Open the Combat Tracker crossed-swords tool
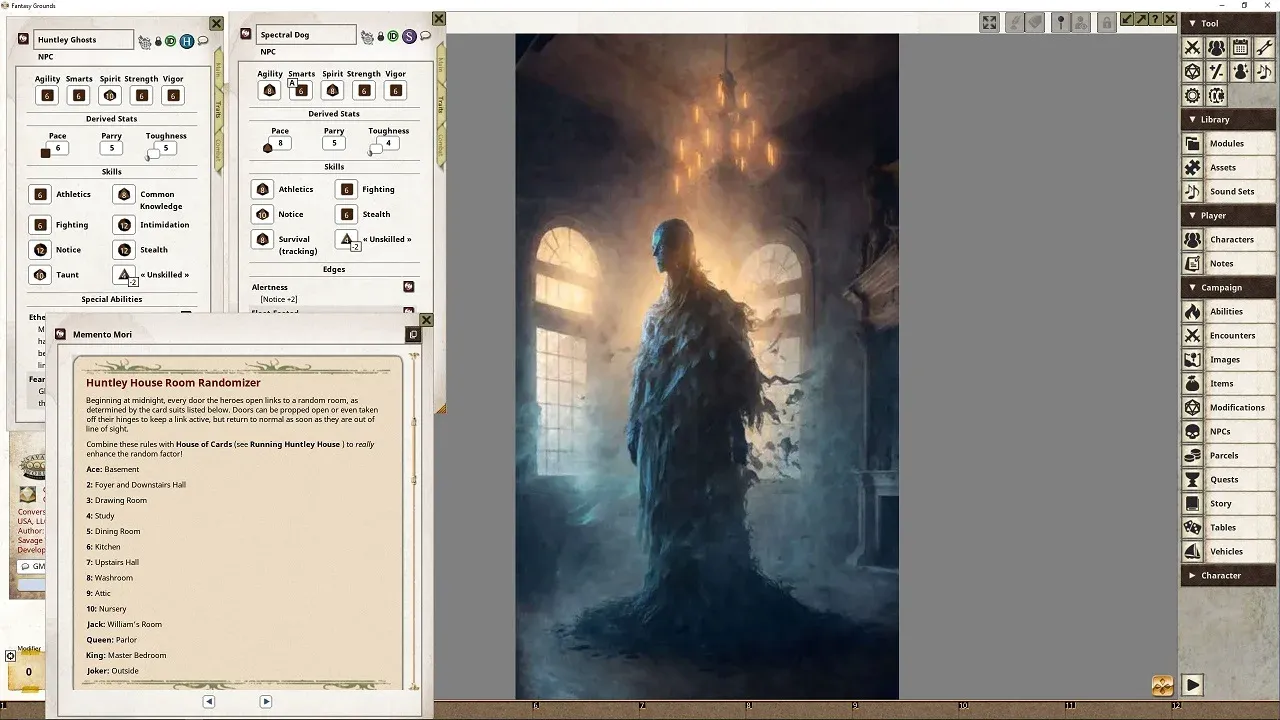The width and height of the screenshot is (1280, 720). point(1192,47)
